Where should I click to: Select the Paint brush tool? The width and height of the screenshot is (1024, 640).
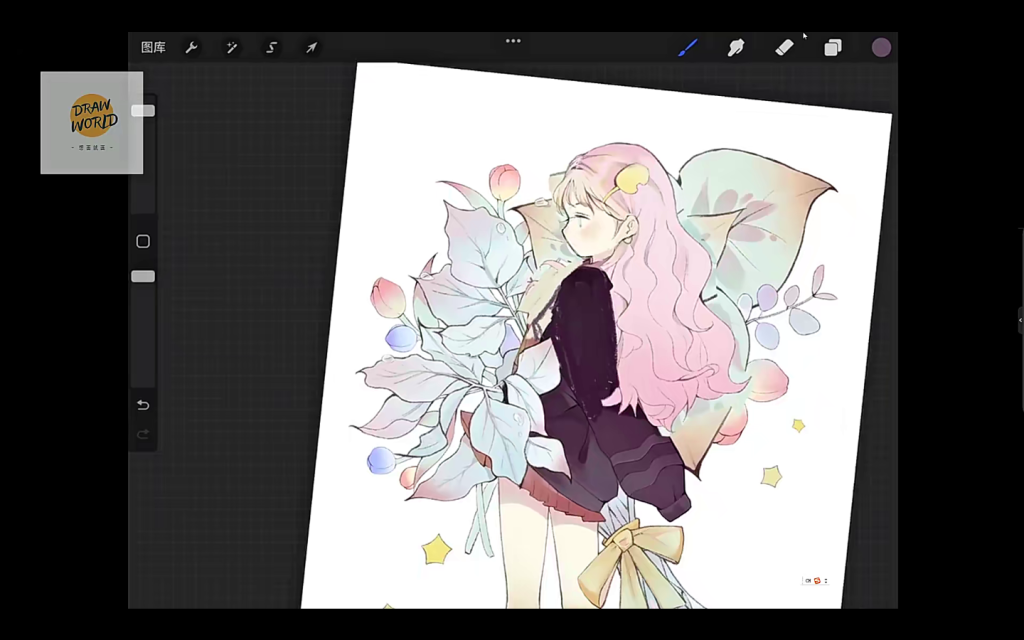point(688,47)
